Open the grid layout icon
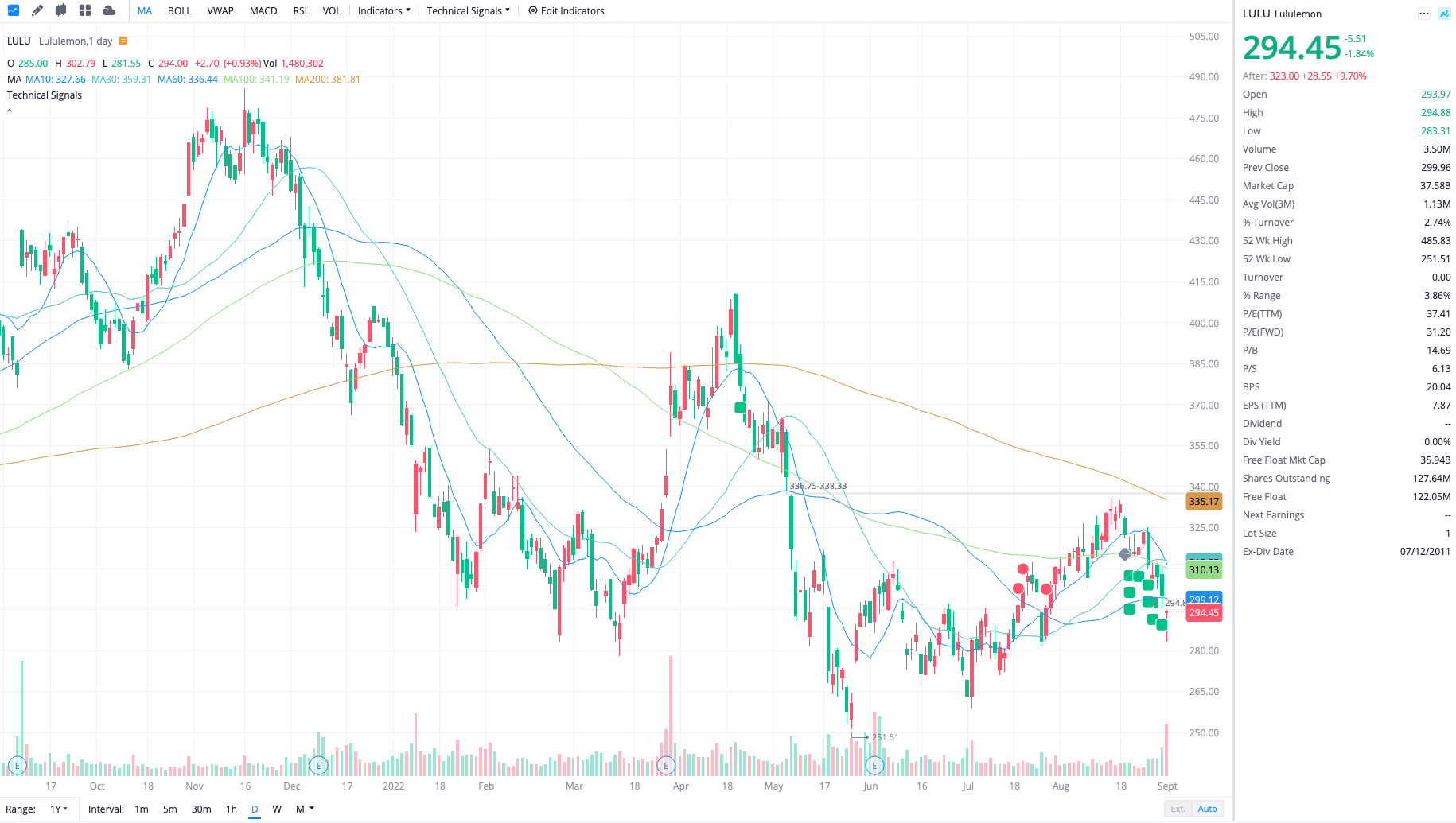The height and width of the screenshot is (823, 1456). pyautogui.click(x=85, y=10)
